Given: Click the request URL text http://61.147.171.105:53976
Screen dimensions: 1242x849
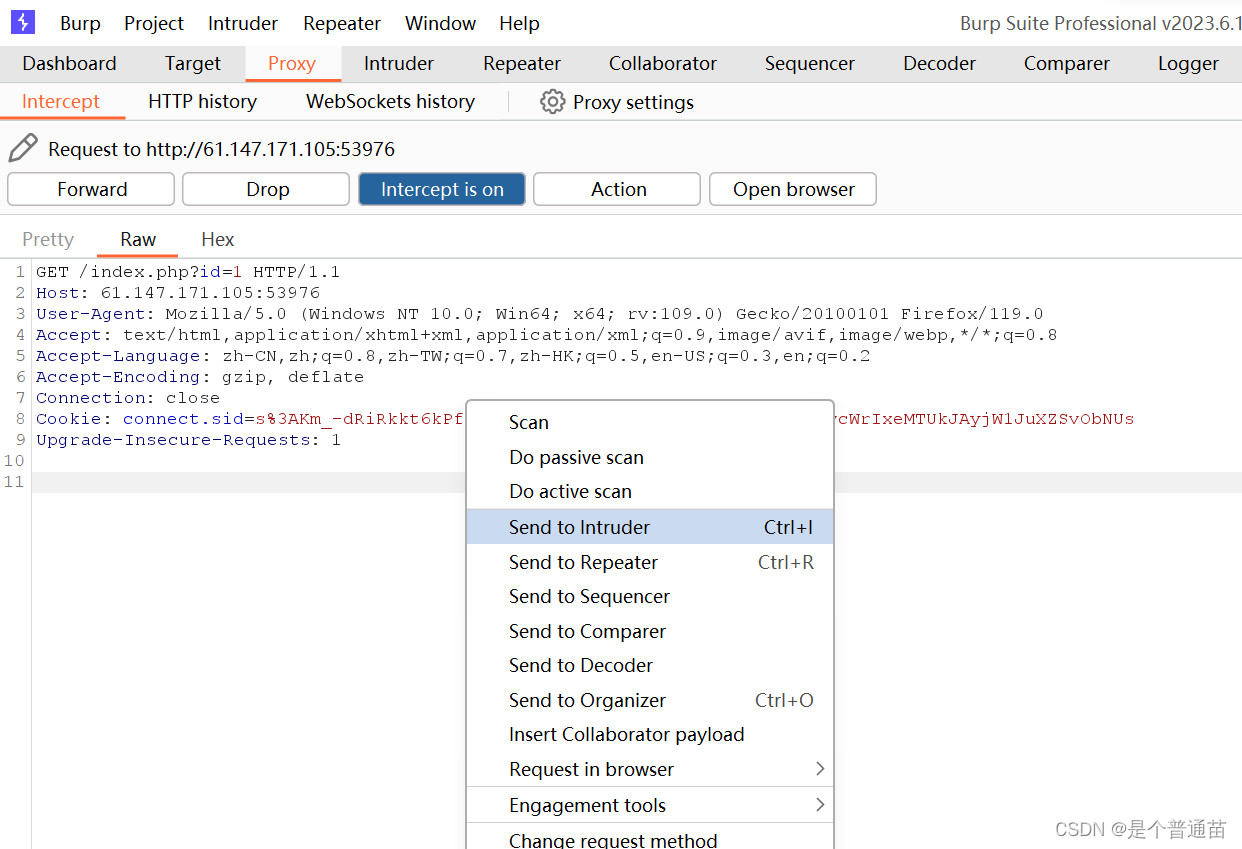Looking at the screenshot, I should (271, 149).
